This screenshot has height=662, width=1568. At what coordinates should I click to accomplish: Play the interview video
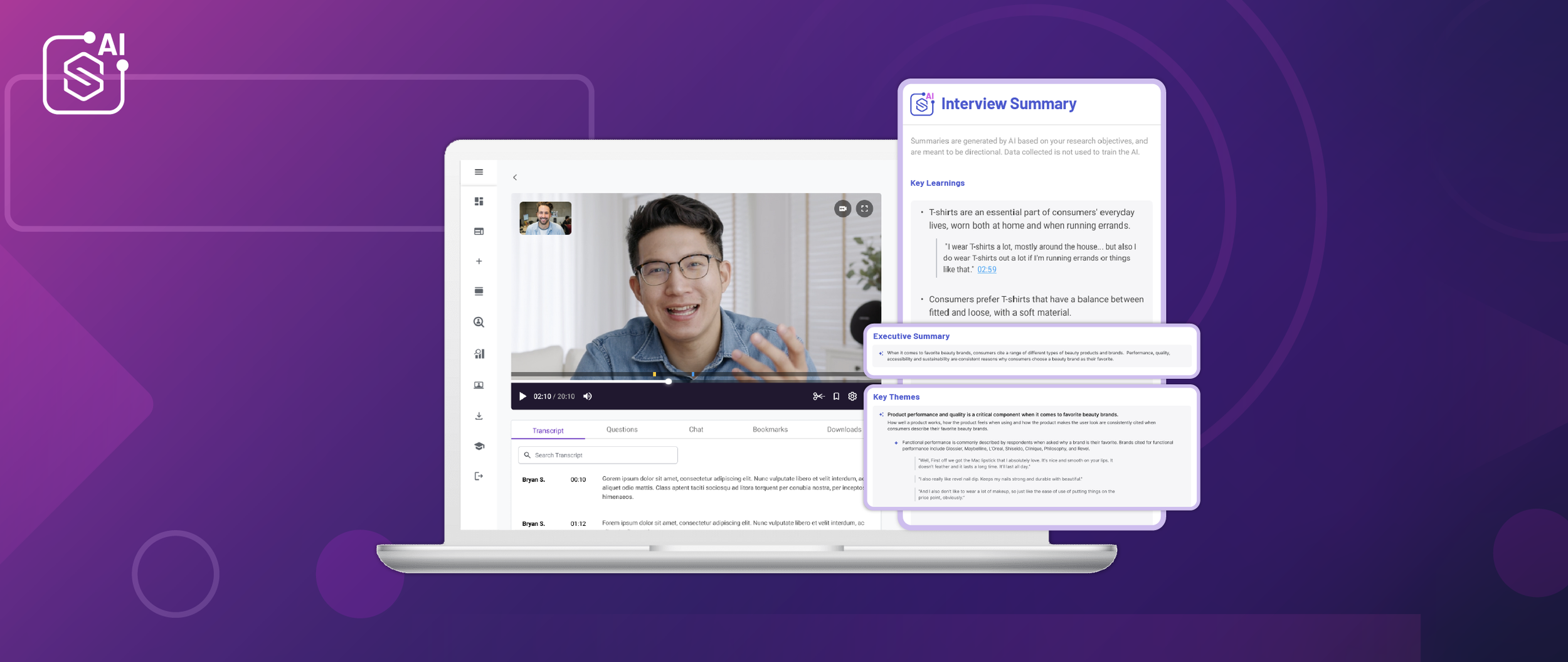[522, 397]
